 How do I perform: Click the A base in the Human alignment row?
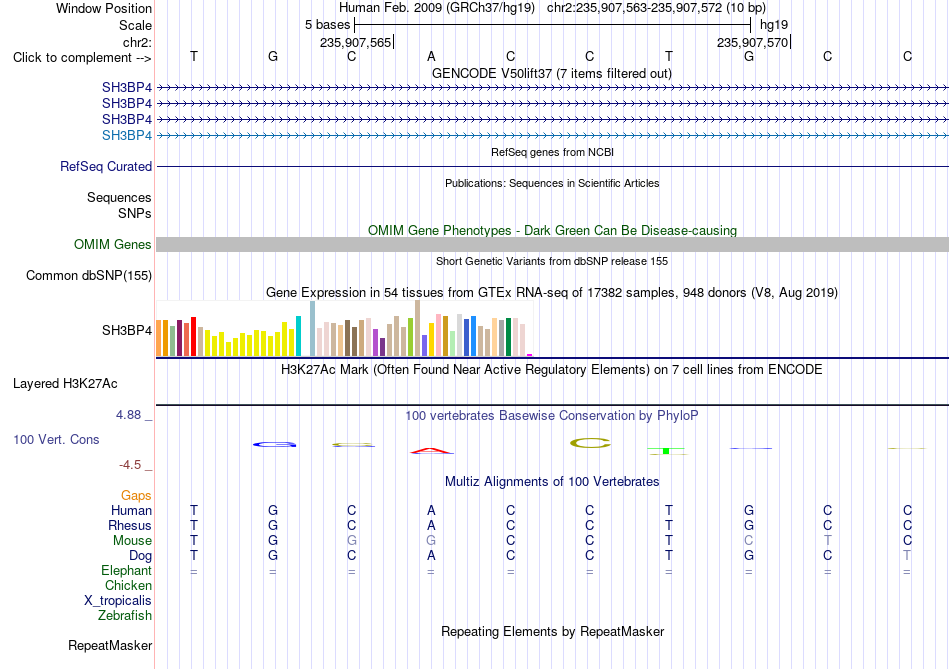431,511
